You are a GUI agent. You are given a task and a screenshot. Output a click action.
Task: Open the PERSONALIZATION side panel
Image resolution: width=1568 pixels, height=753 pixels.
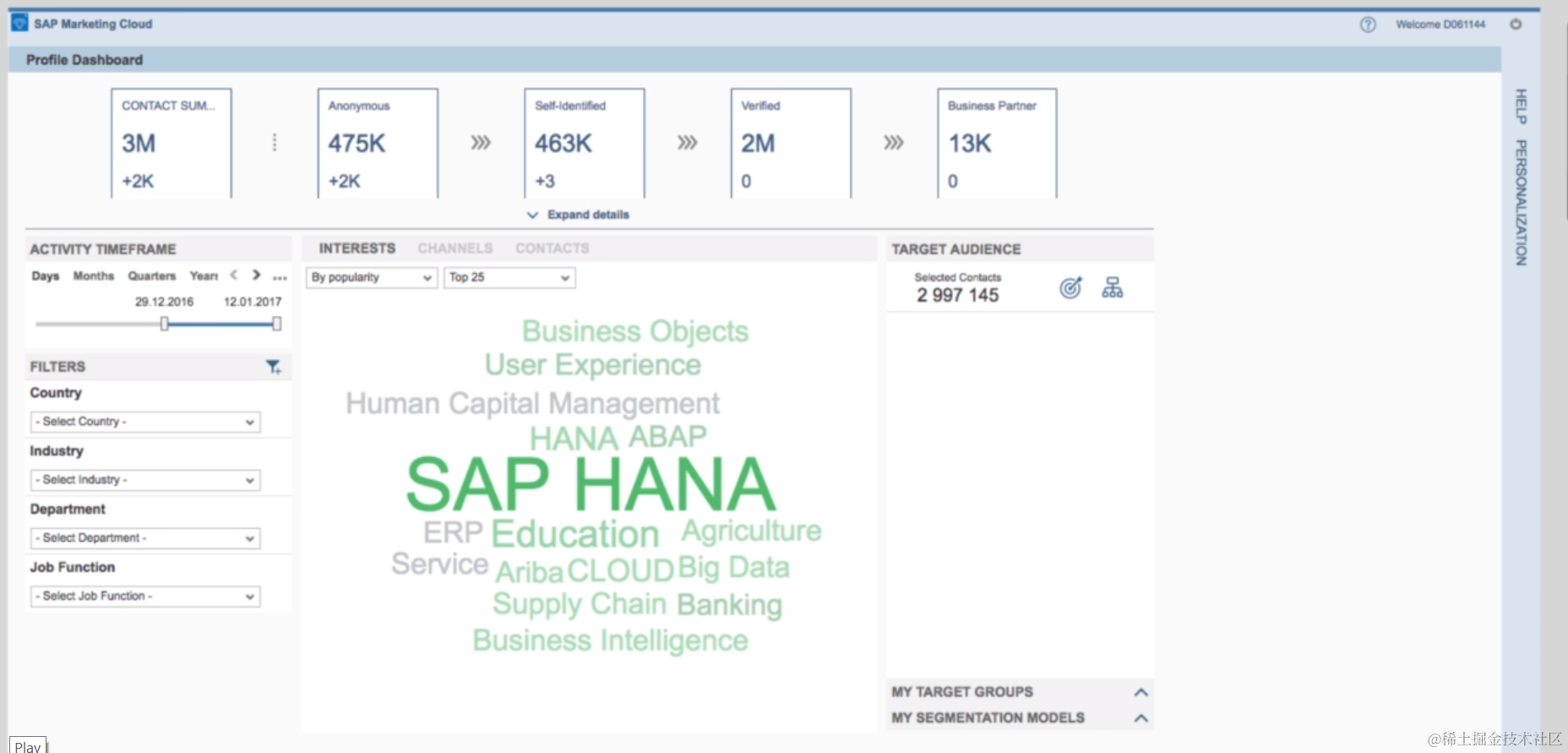pyautogui.click(x=1521, y=203)
